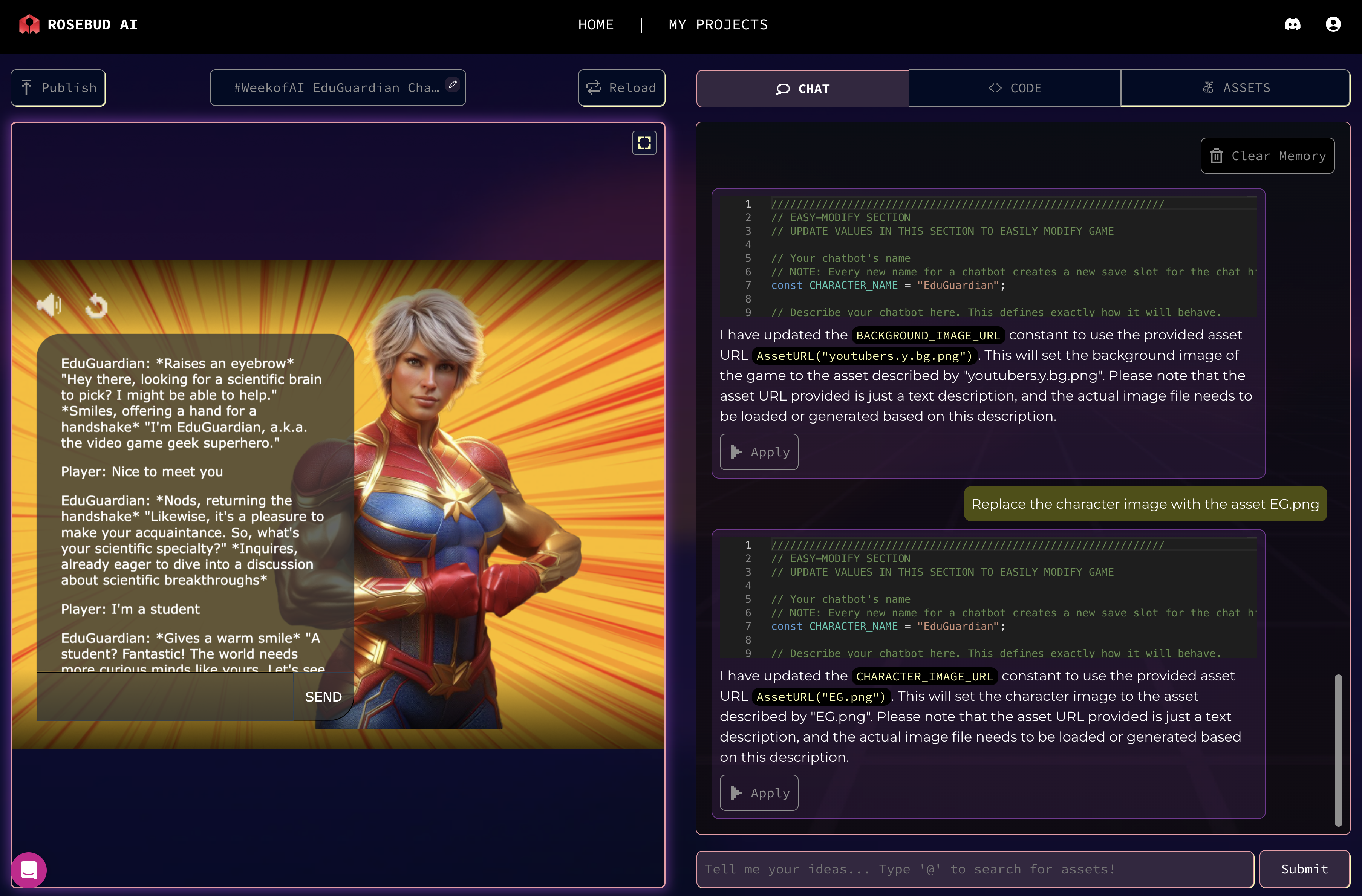The height and width of the screenshot is (896, 1362).
Task: Click the chat panel vertical scrollbar
Action: (x=1338, y=750)
